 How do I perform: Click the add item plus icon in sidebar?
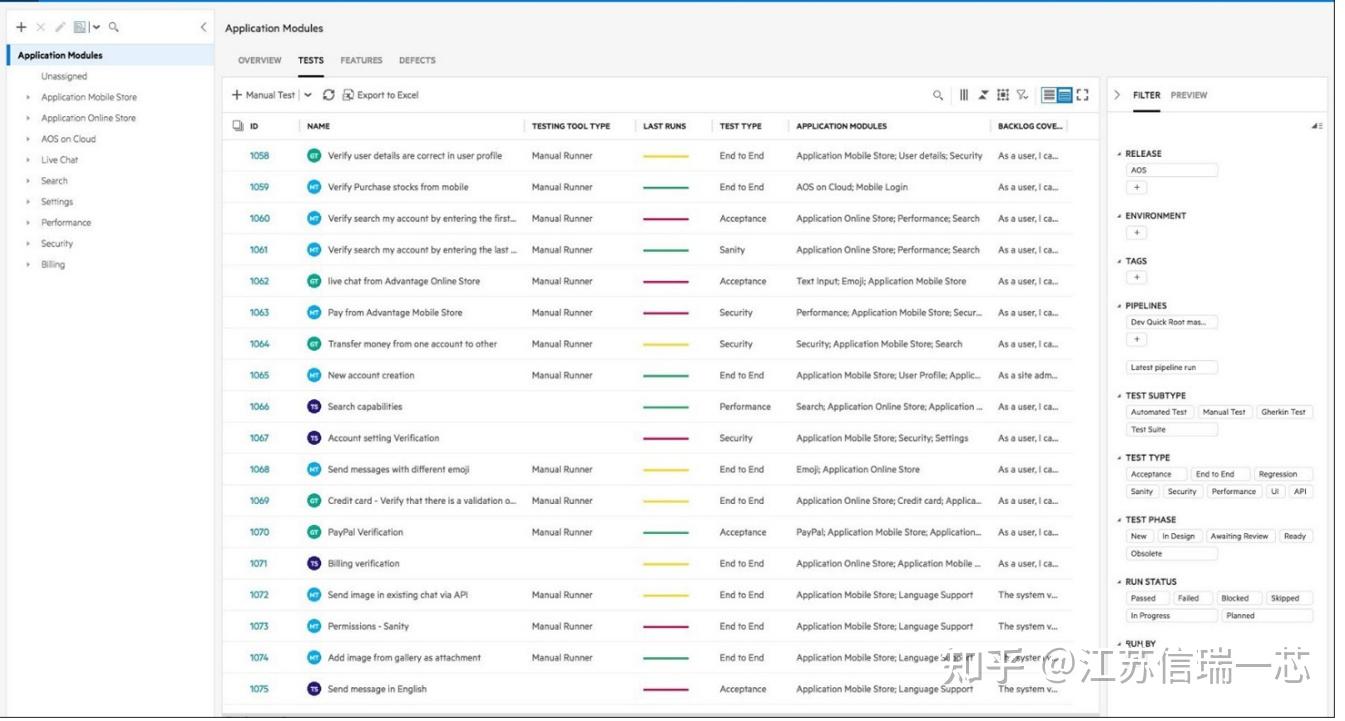[20, 27]
